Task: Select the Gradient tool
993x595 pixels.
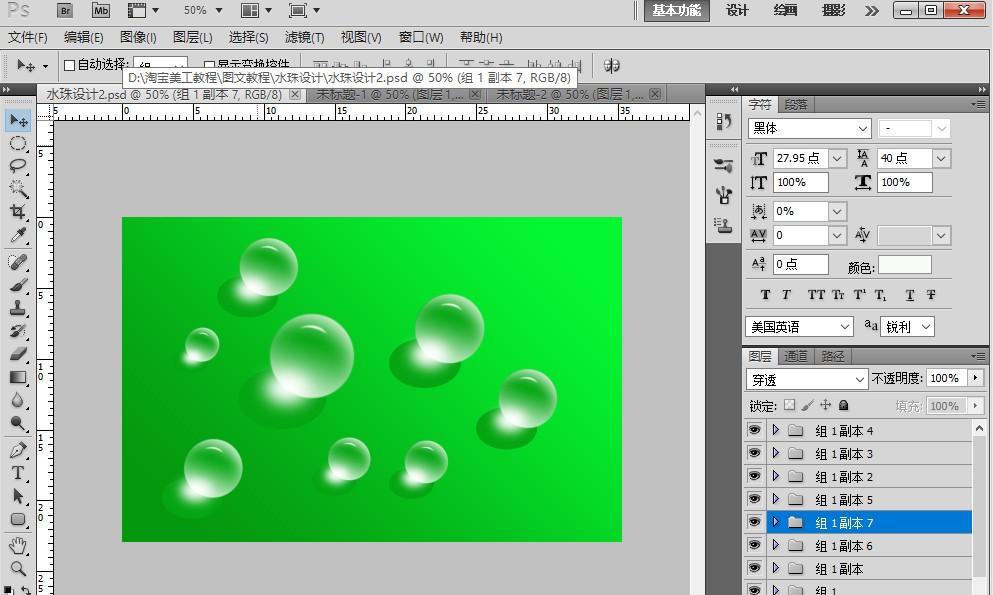Action: coord(18,377)
